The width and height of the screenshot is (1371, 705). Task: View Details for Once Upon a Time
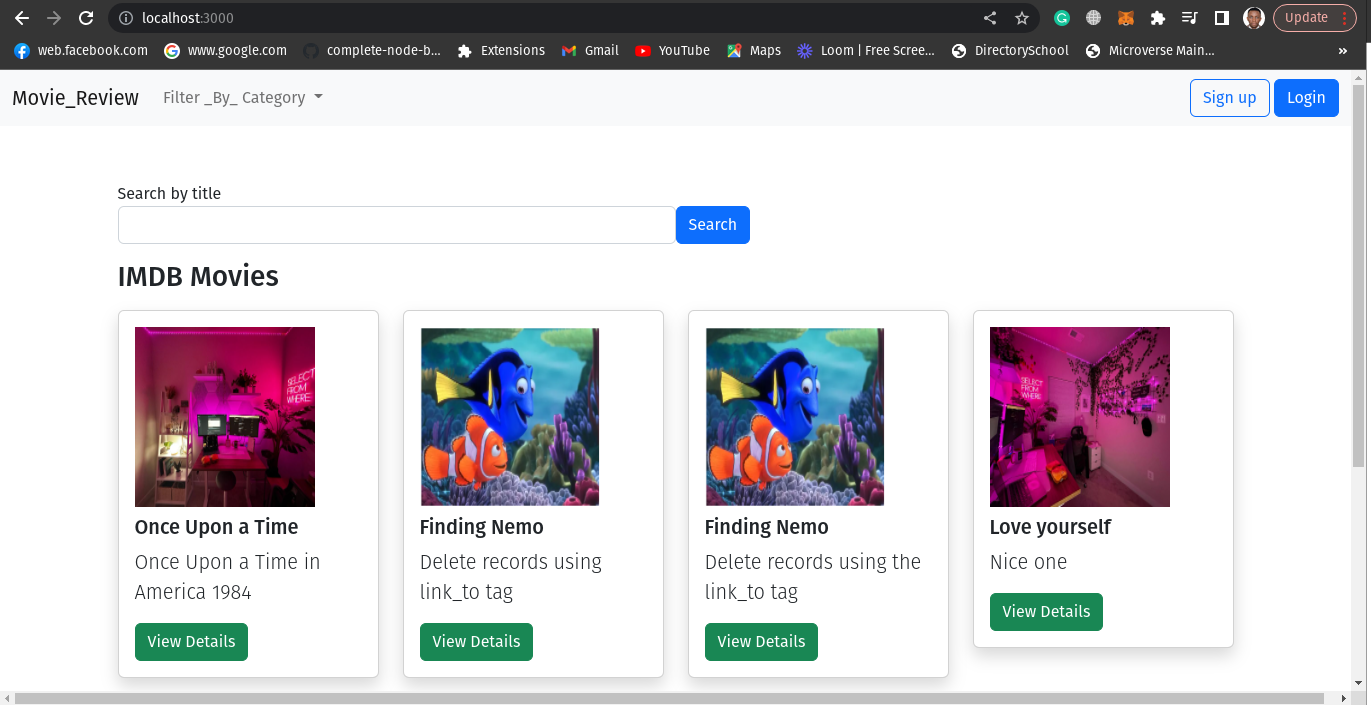191,642
